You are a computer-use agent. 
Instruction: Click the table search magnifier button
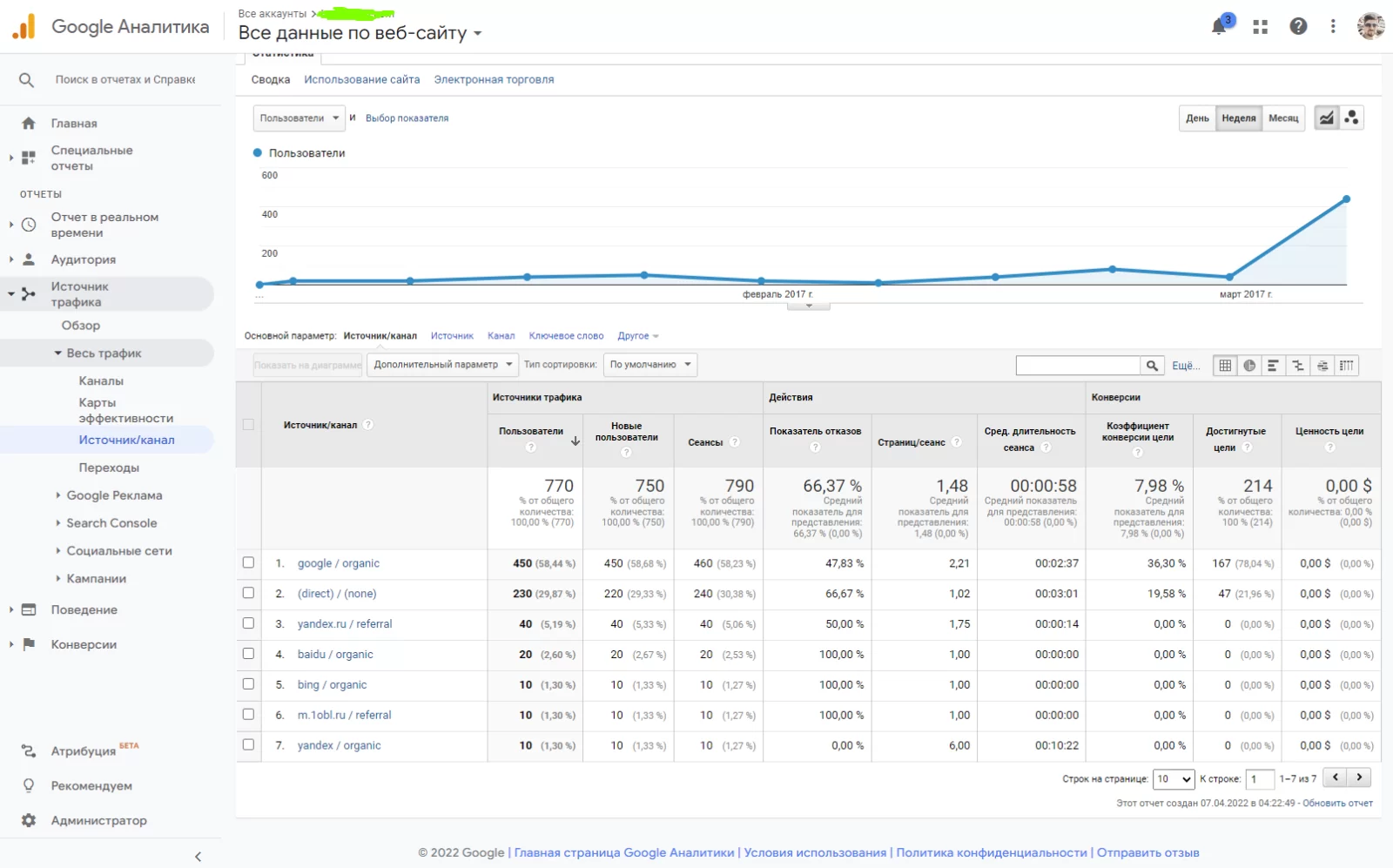point(1152,366)
